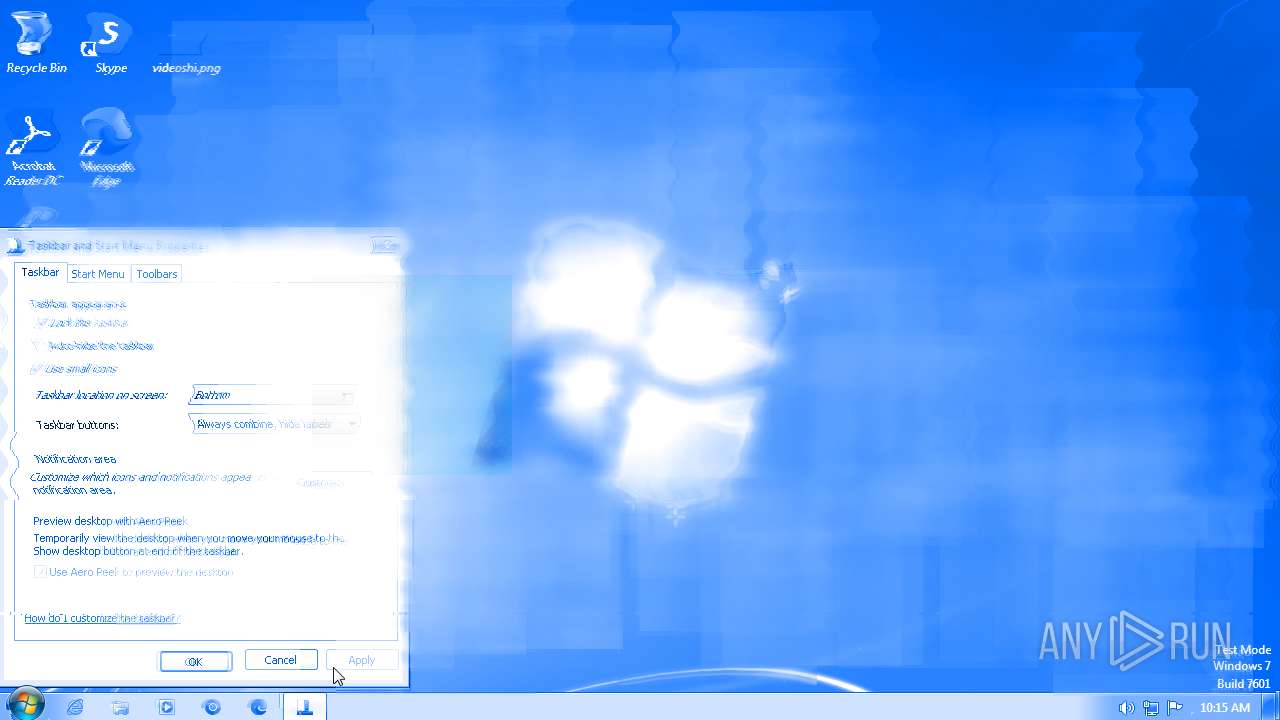The height and width of the screenshot is (720, 1280).
Task: Toggle Use Aero Peek checkbox
Action: pos(41,572)
